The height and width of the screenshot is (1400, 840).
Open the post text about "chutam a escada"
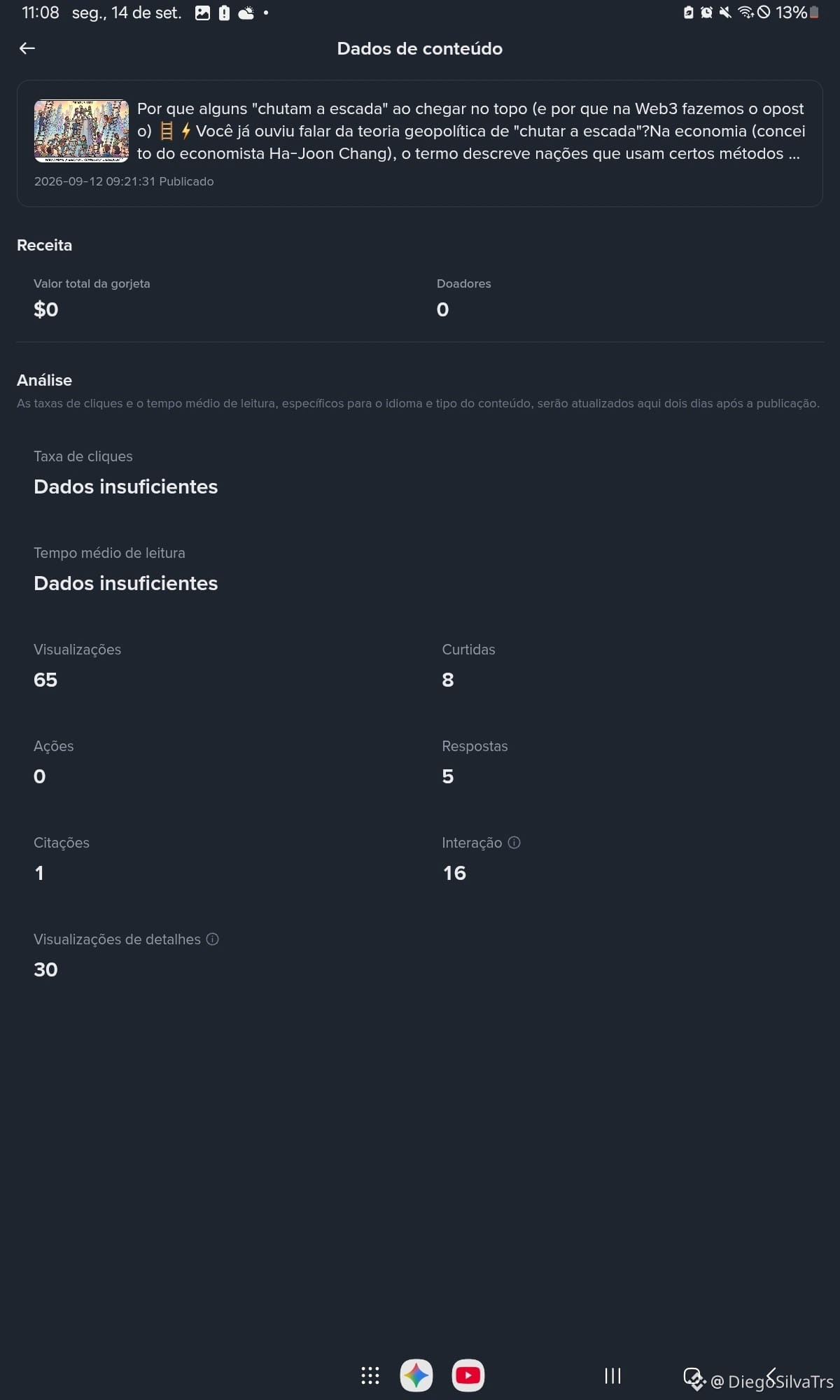[471, 131]
